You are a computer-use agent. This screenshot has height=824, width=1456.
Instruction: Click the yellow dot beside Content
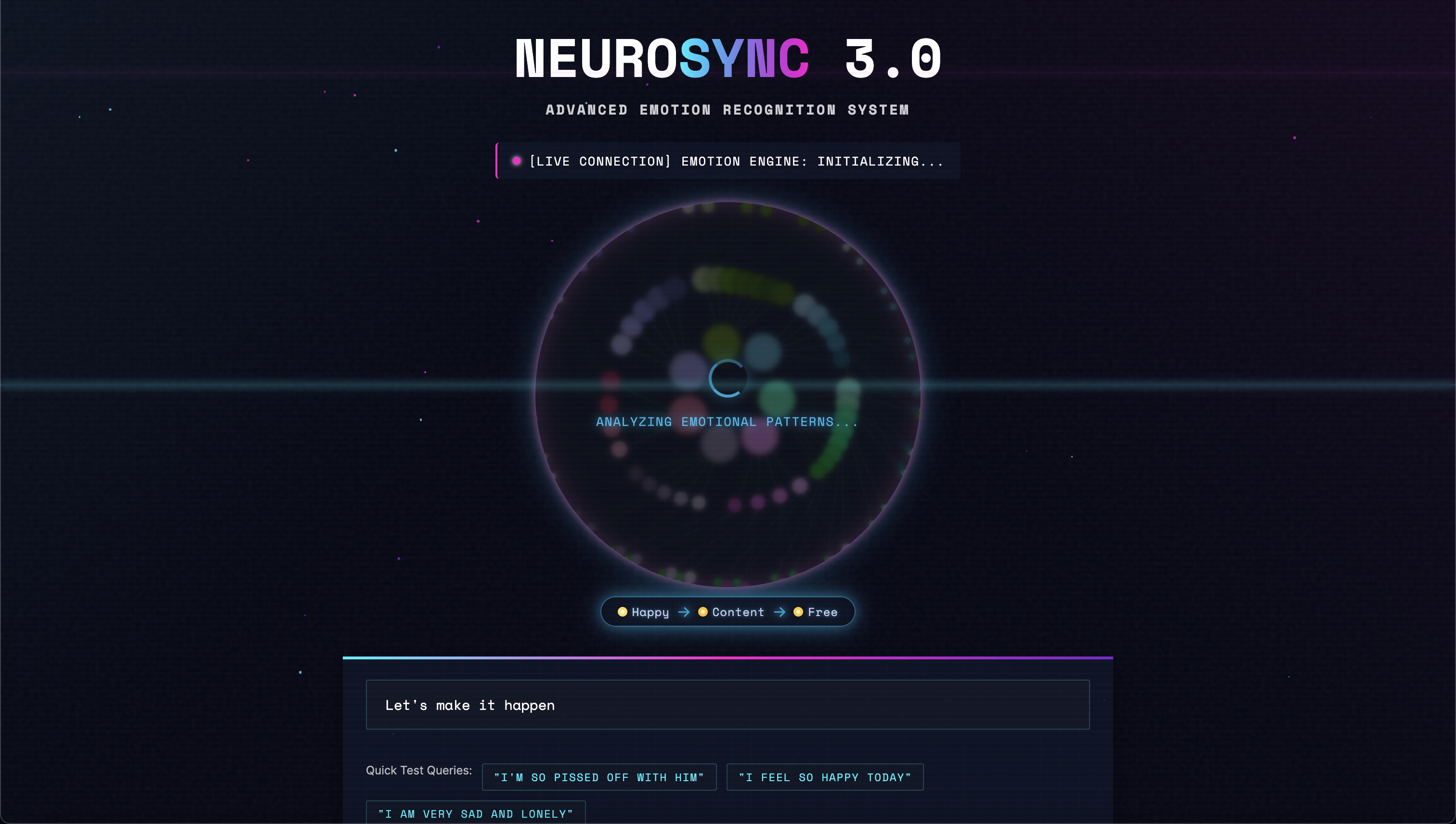click(702, 612)
